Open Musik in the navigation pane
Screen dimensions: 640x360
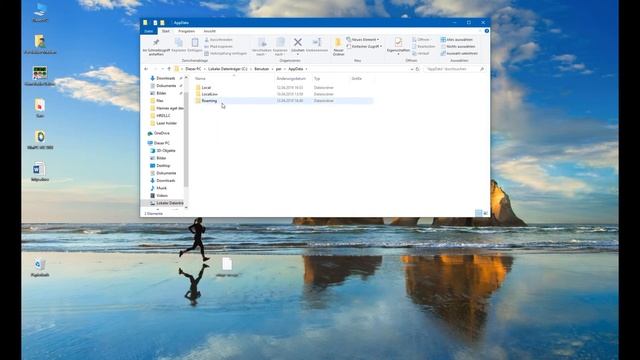click(159, 188)
